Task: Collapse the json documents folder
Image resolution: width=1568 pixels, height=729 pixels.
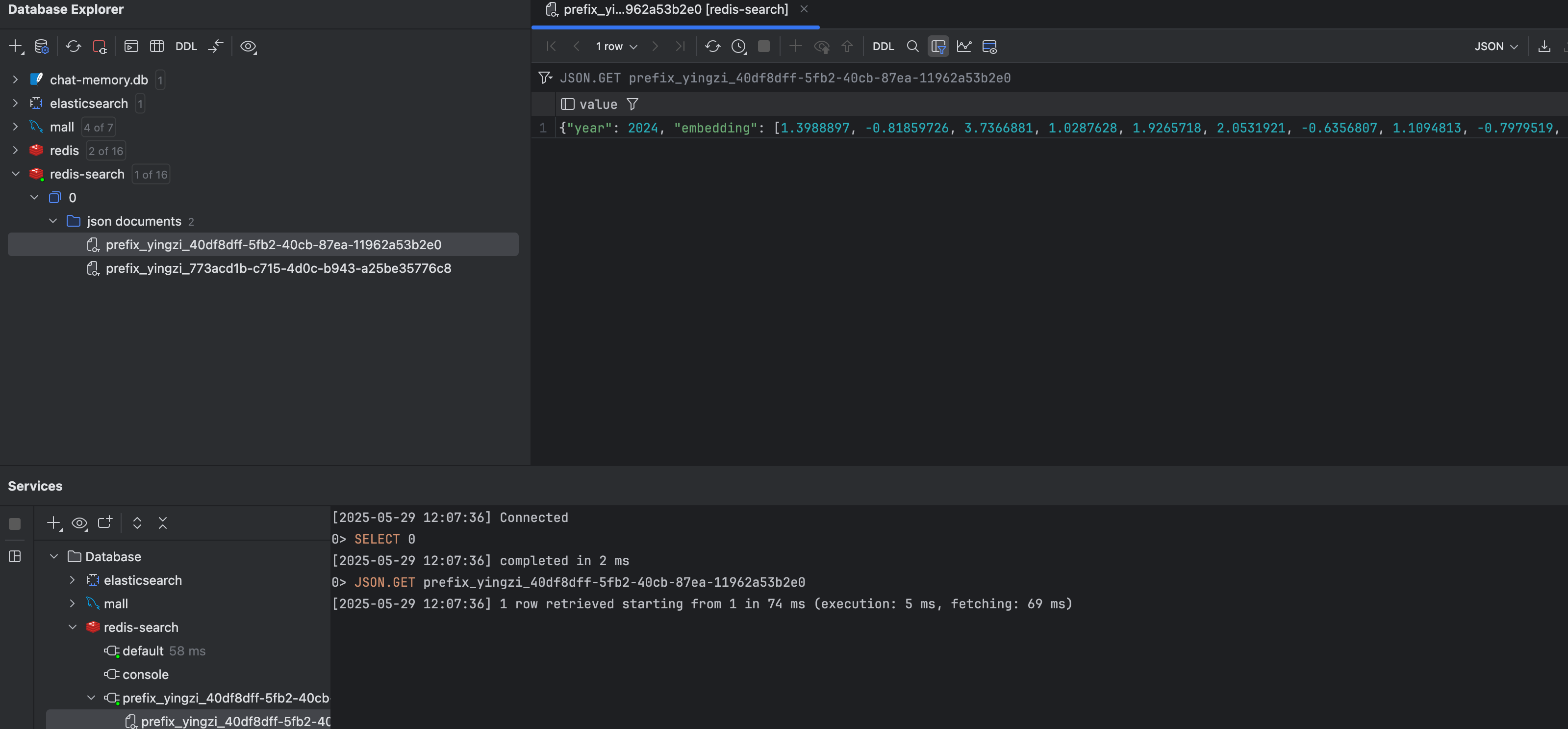Action: pos(53,221)
